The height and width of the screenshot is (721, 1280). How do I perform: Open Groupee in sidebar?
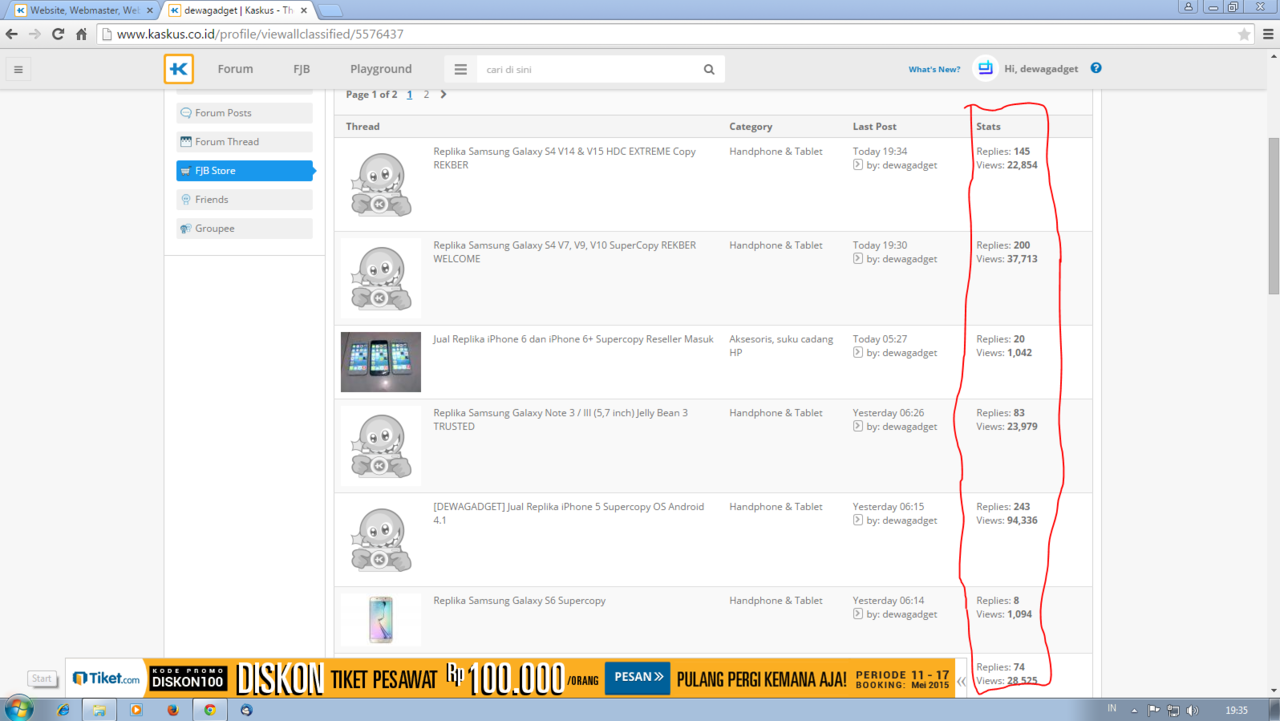244,229
